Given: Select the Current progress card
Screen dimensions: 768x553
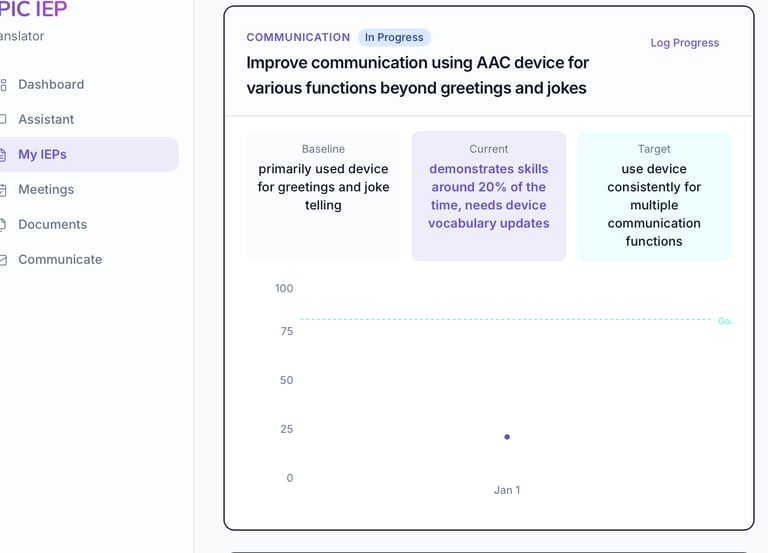Looking at the screenshot, I should coord(489,196).
